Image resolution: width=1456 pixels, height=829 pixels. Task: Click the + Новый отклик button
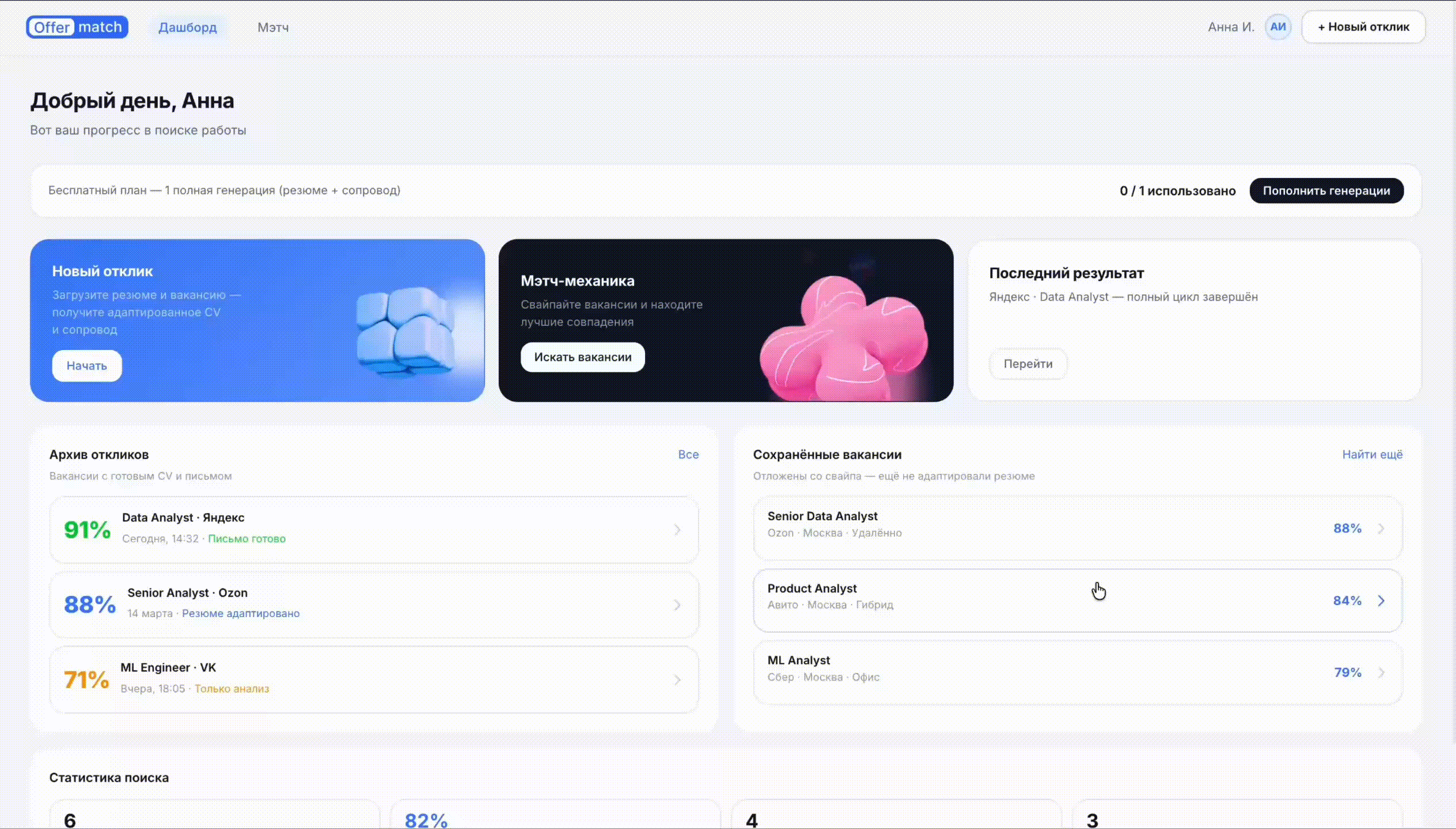point(1363,27)
